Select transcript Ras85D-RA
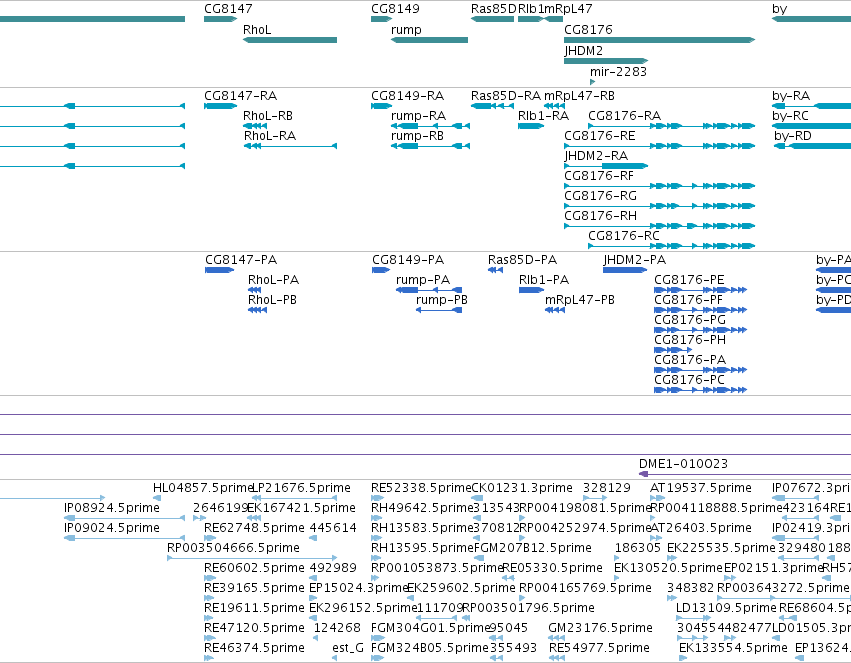 coord(492,106)
